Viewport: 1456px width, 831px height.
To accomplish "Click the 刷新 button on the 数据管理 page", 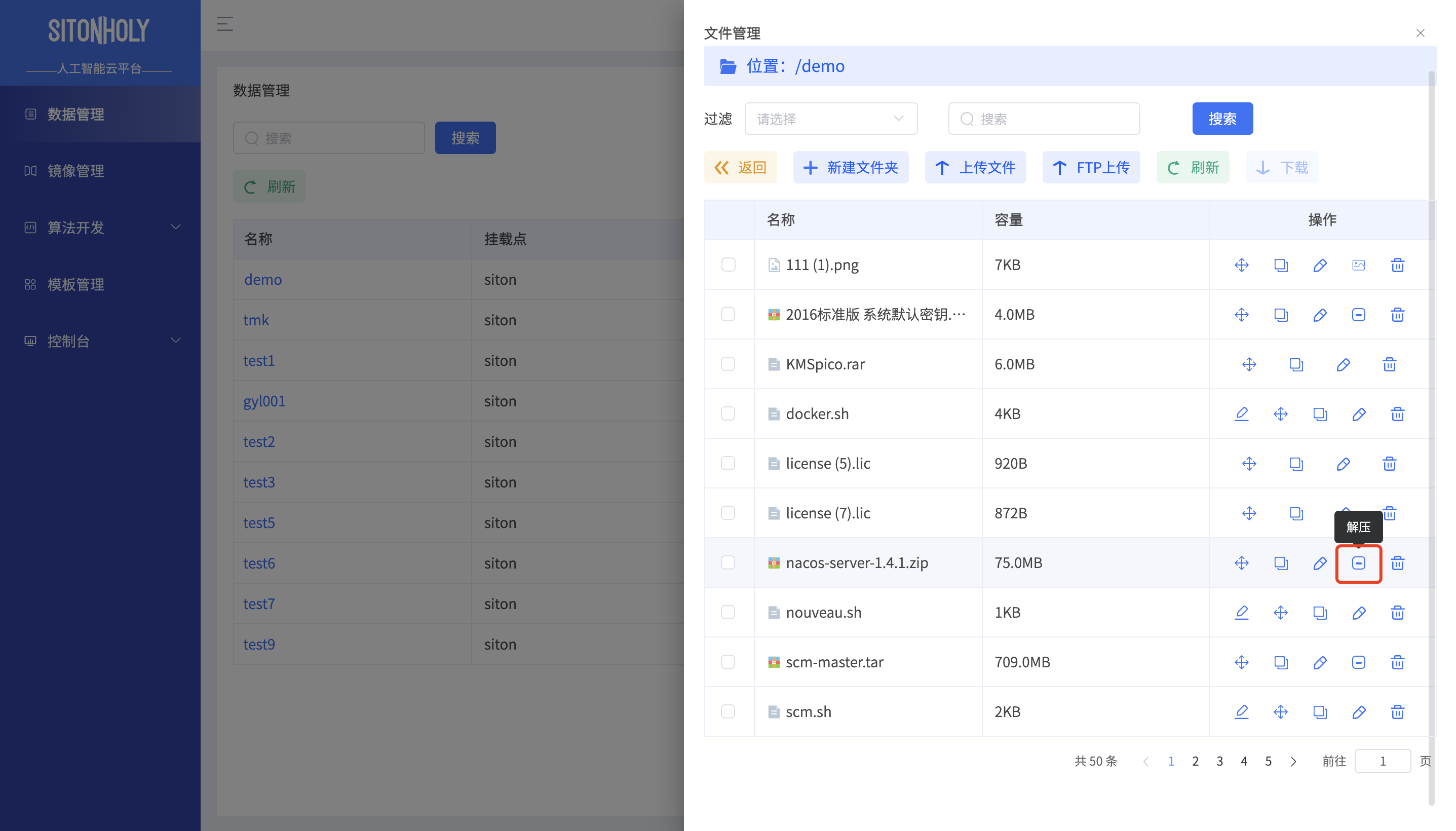I will tap(270, 186).
